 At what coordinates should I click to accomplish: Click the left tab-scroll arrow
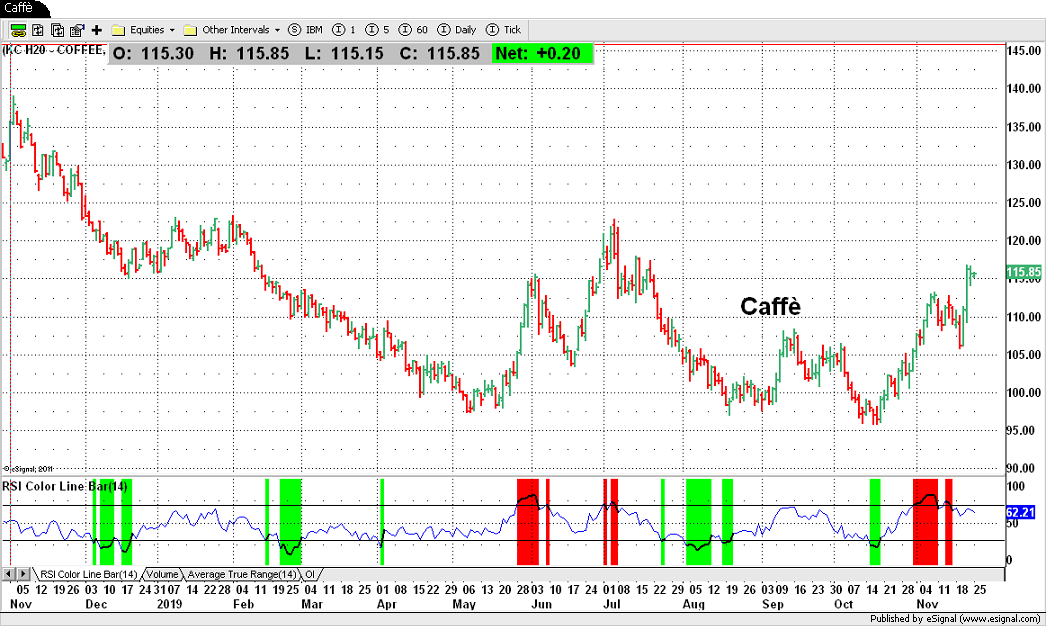(x=9, y=574)
